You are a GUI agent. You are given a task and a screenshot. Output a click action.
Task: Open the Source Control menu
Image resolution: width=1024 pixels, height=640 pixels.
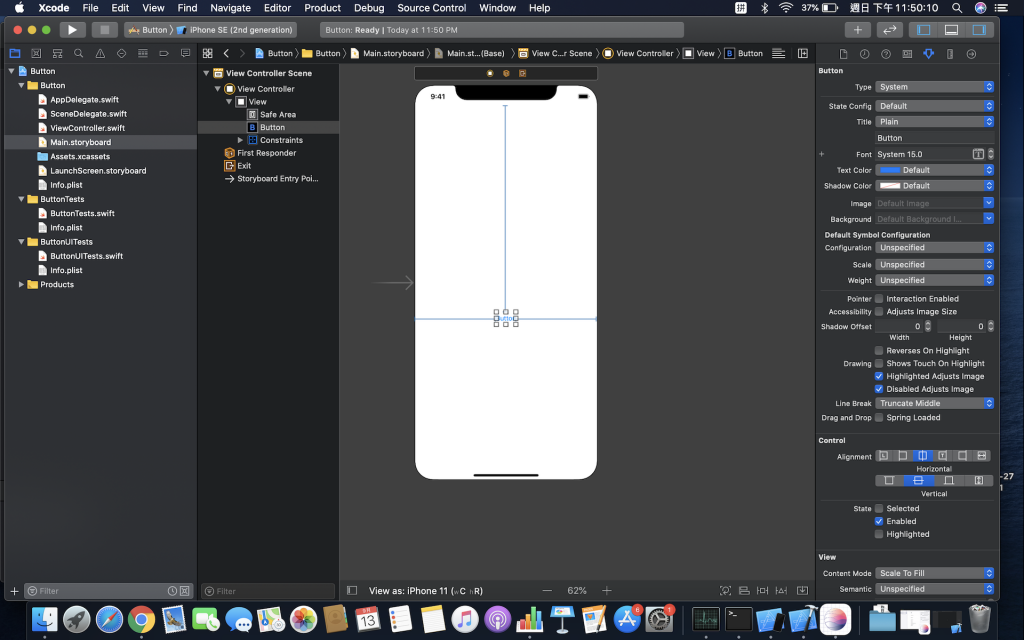(432, 8)
